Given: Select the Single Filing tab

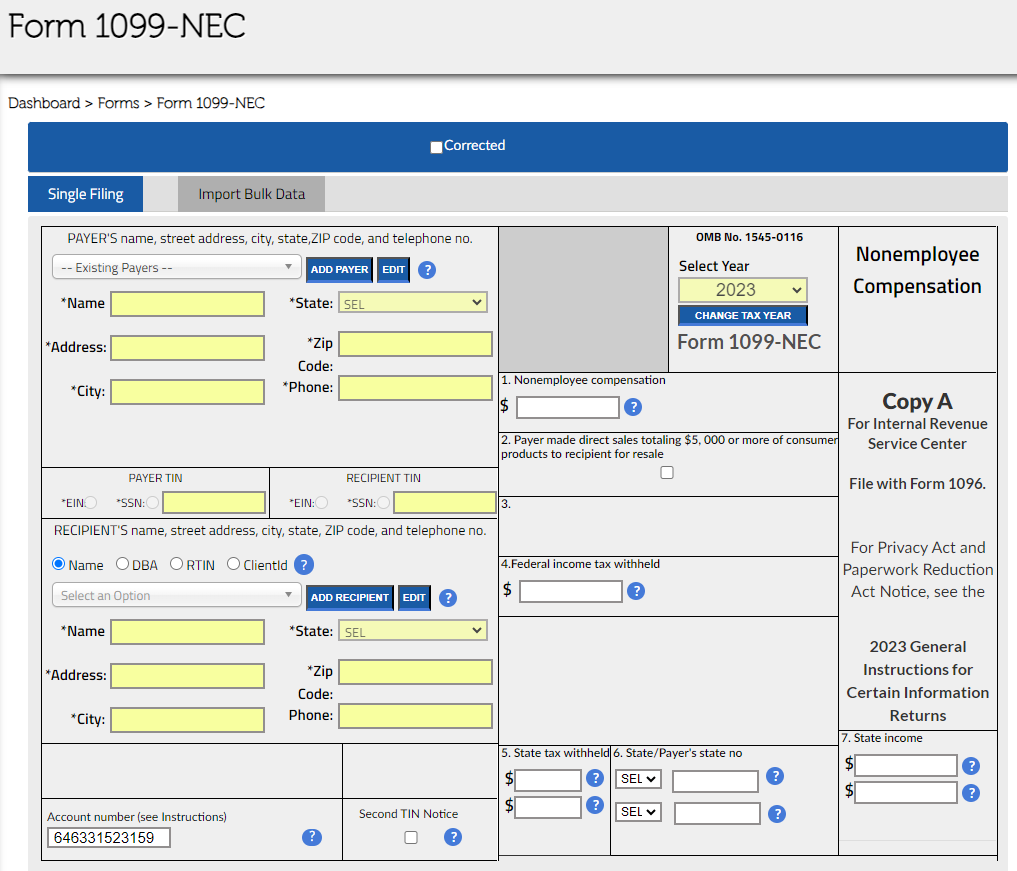Looking at the screenshot, I should 85,193.
